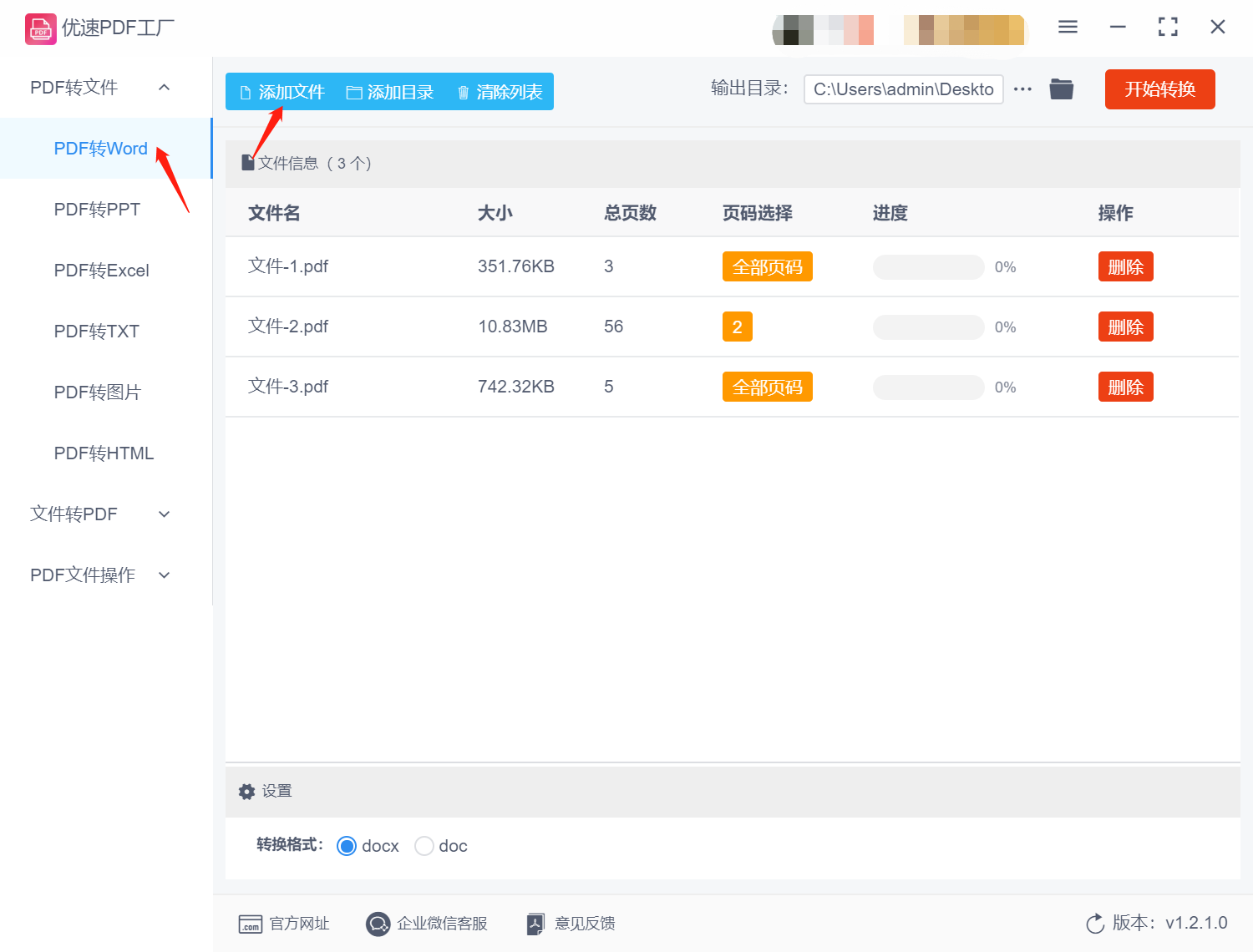Click the progress bar of 文件-2.pdf
Image resolution: width=1253 pixels, height=952 pixels.
pyautogui.click(x=928, y=327)
